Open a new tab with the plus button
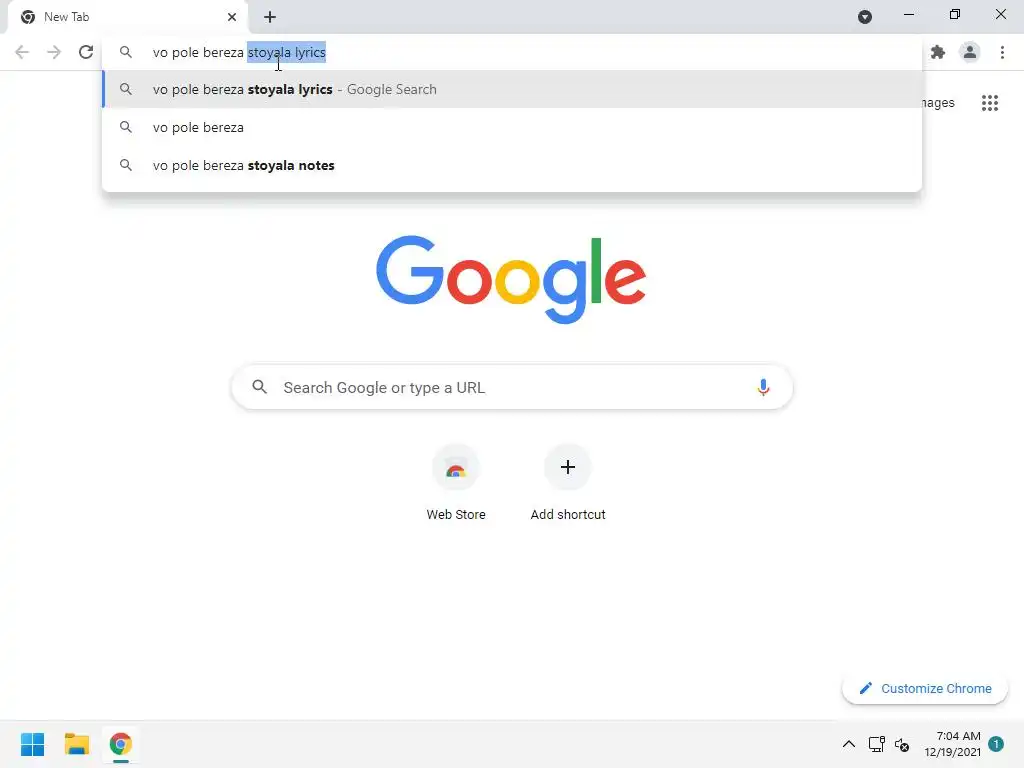The width and height of the screenshot is (1024, 768). (270, 17)
